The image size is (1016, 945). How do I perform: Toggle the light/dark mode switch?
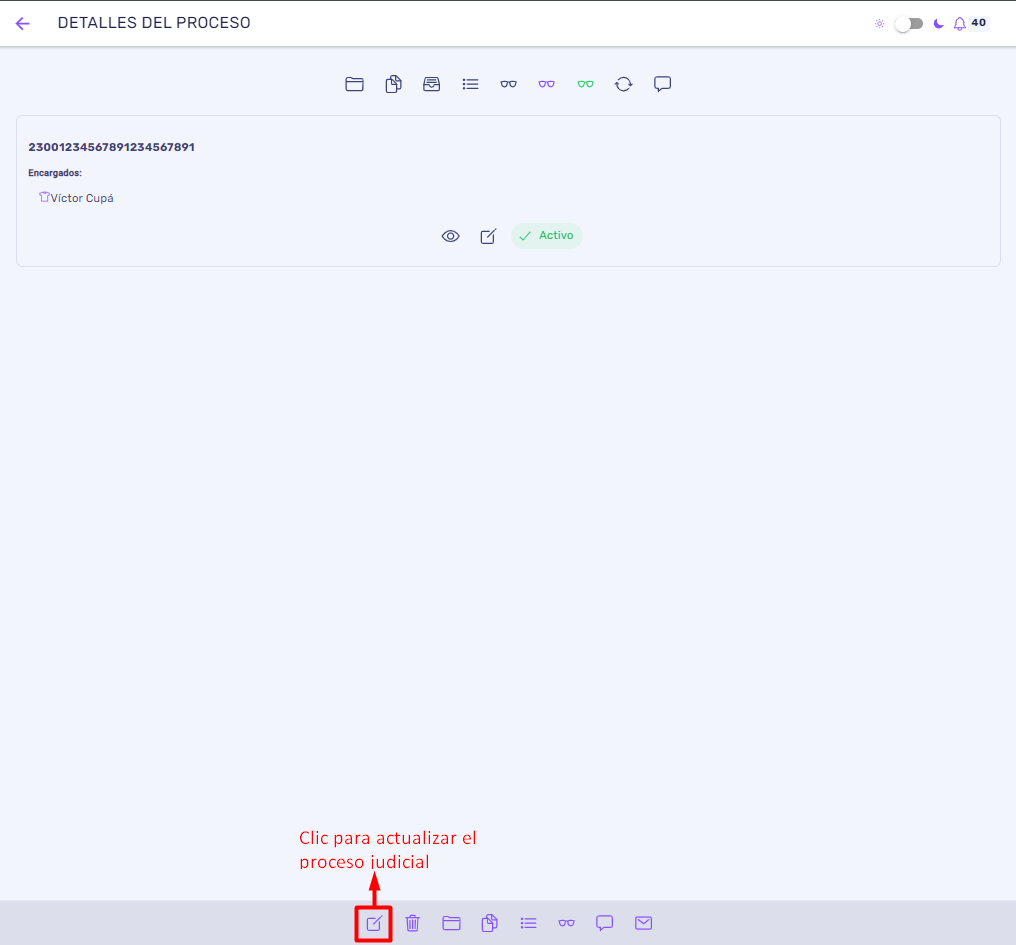point(908,24)
